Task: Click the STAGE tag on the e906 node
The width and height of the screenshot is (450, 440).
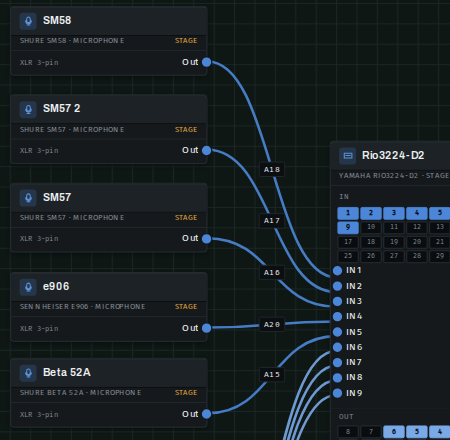Action: pos(186,307)
